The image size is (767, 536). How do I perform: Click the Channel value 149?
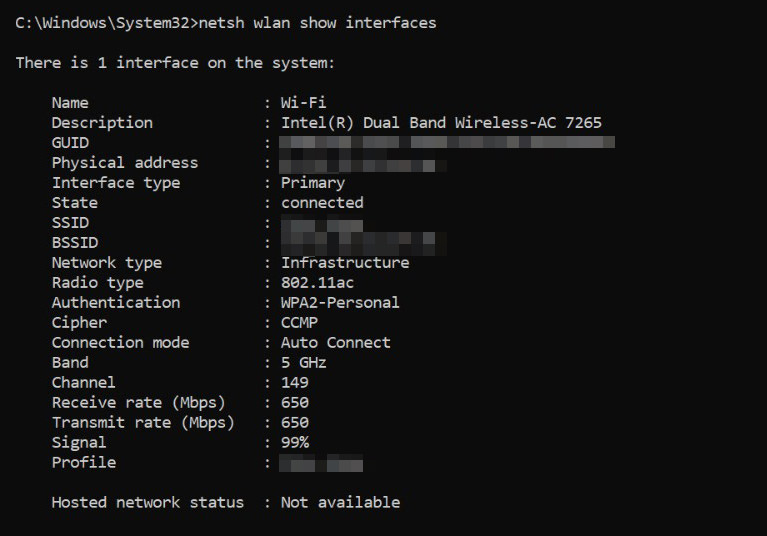[294, 383]
